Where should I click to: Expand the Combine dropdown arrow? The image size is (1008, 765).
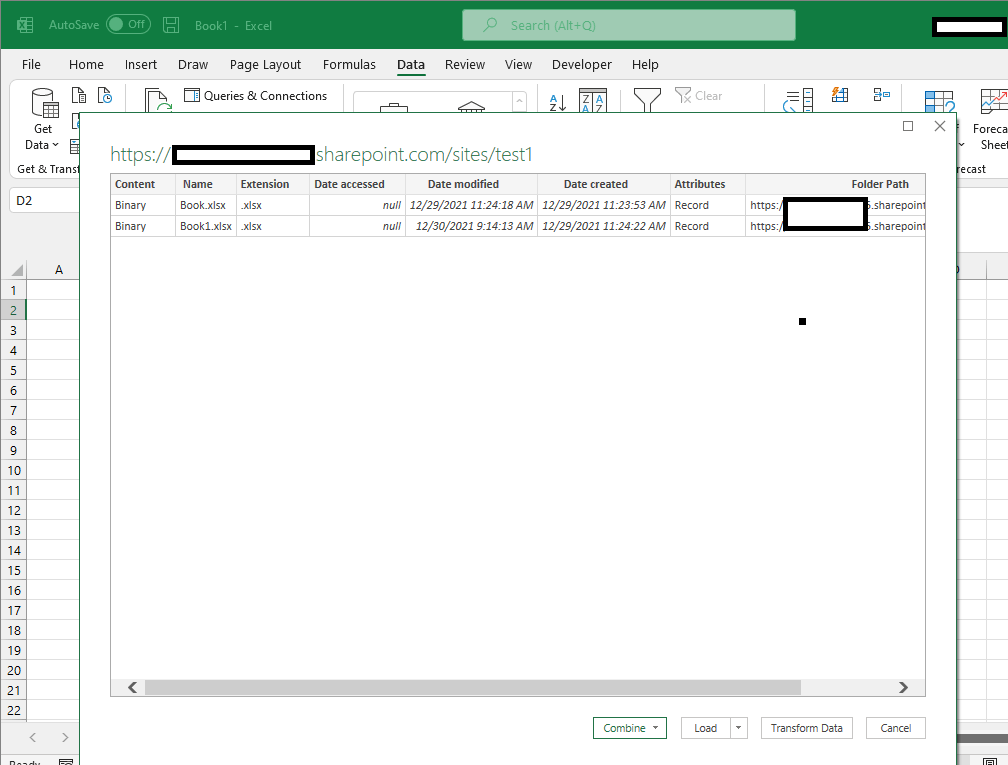click(656, 728)
